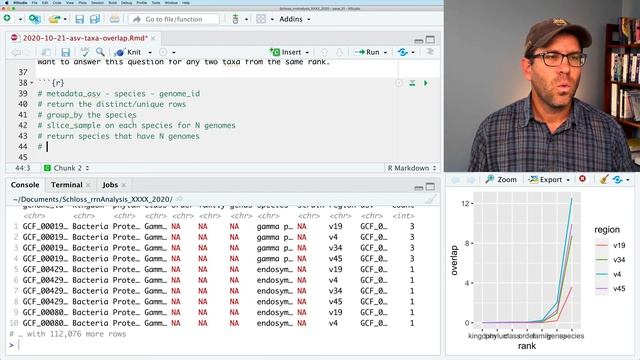Expand Knit options dropdown arrow

150,53
